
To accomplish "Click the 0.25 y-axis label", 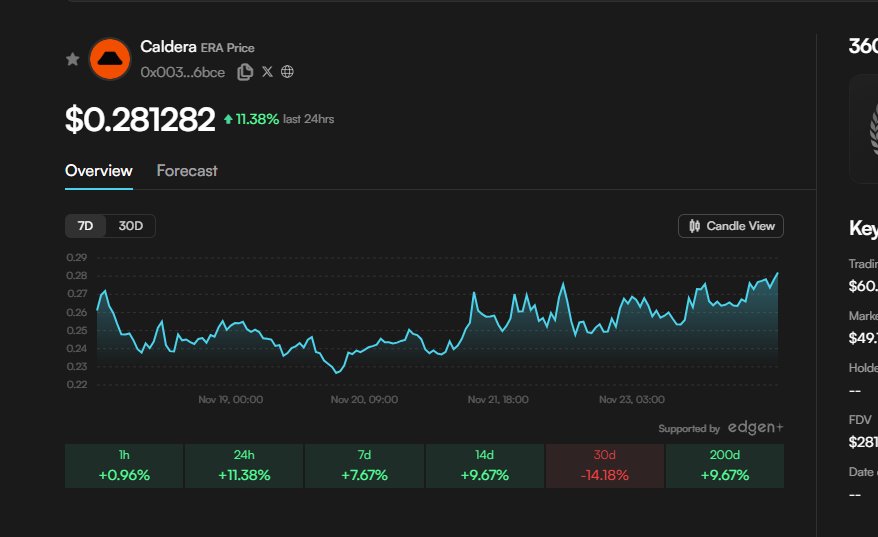I will click(x=77, y=330).
